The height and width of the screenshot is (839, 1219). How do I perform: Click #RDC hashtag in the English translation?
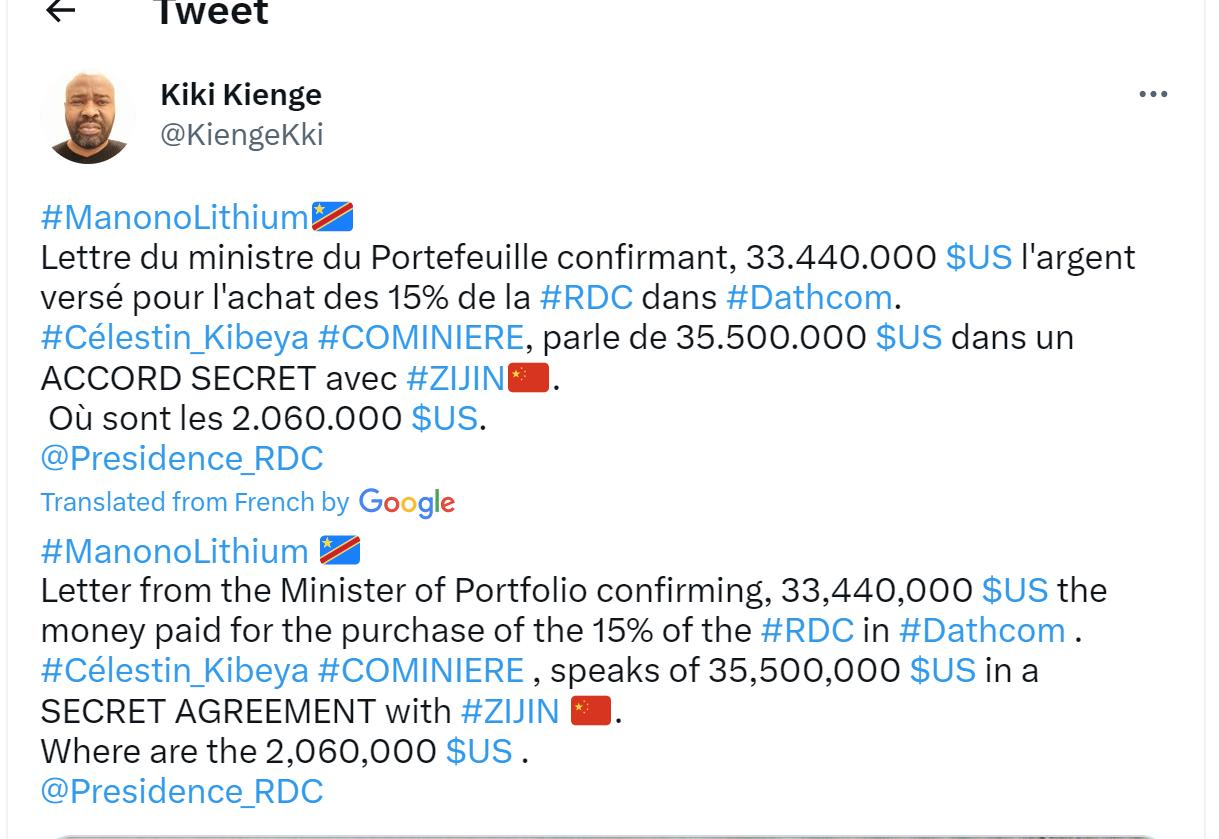(x=807, y=630)
